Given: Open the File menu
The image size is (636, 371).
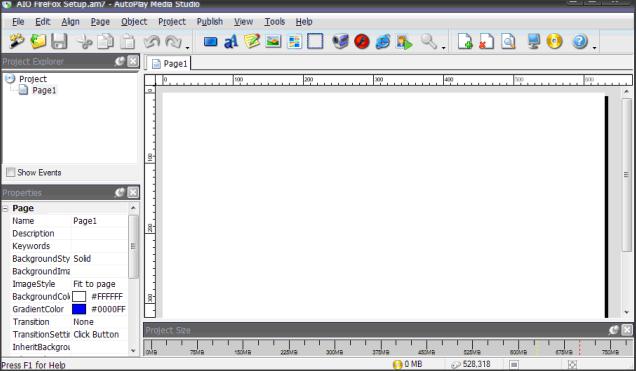Looking at the screenshot, I should click(x=18, y=21).
